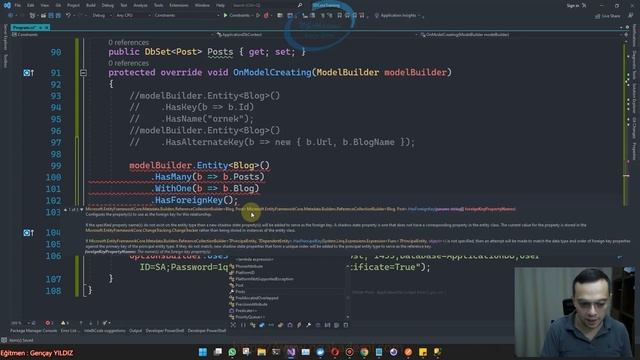
Task: Select the 'Post' IntelliSense suggestion
Action: click(x=288, y=285)
